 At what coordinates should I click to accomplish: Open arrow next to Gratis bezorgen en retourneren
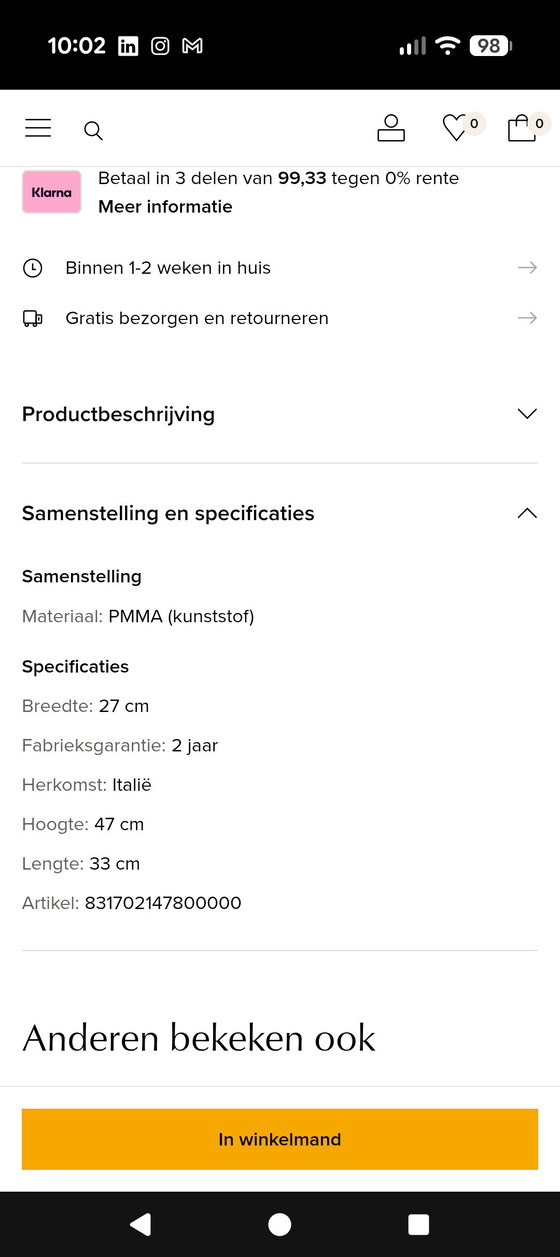pyautogui.click(x=527, y=318)
